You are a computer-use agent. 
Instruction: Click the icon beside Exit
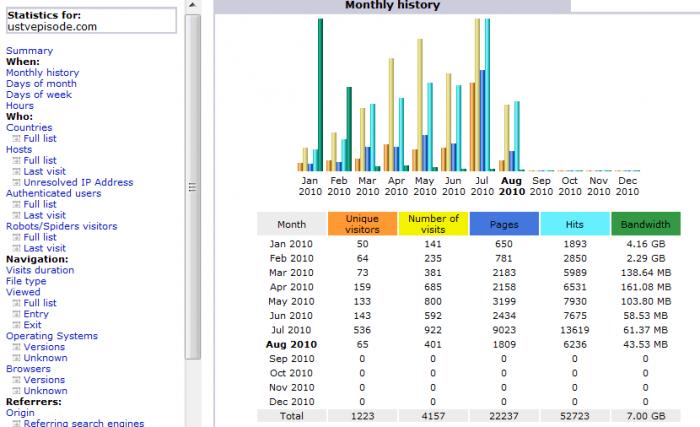[17, 325]
